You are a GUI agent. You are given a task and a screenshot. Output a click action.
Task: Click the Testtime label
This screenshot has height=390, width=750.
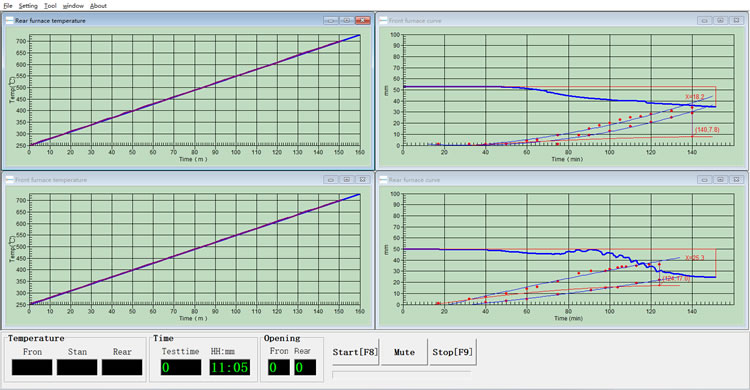tap(180, 351)
